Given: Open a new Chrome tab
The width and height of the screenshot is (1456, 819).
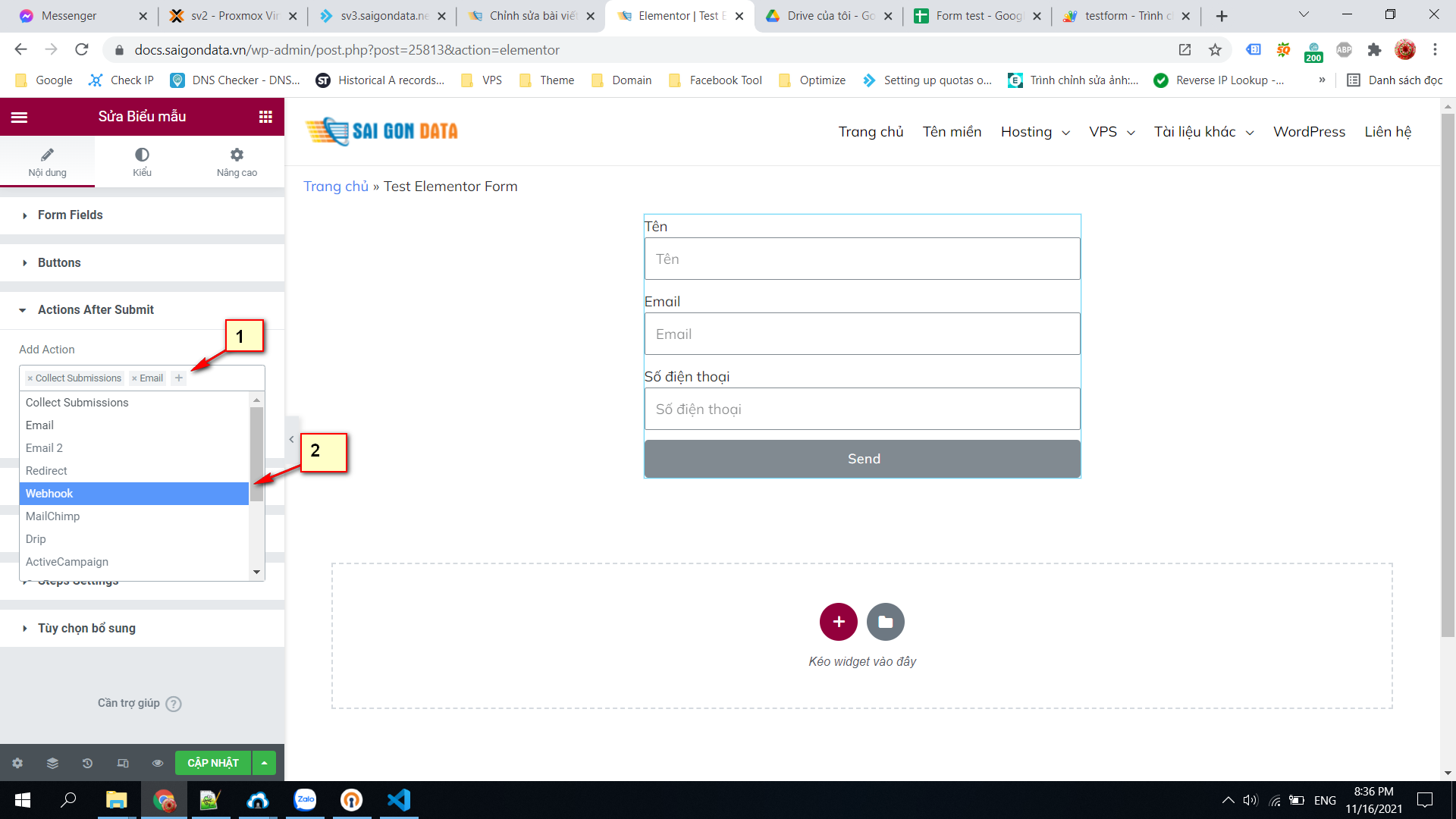Looking at the screenshot, I should click(1222, 16).
